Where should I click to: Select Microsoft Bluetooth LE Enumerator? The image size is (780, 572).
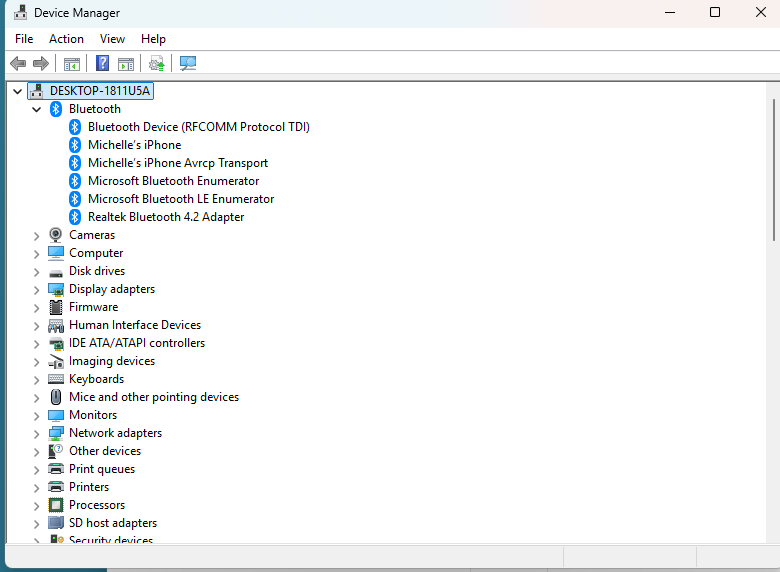coord(181,199)
